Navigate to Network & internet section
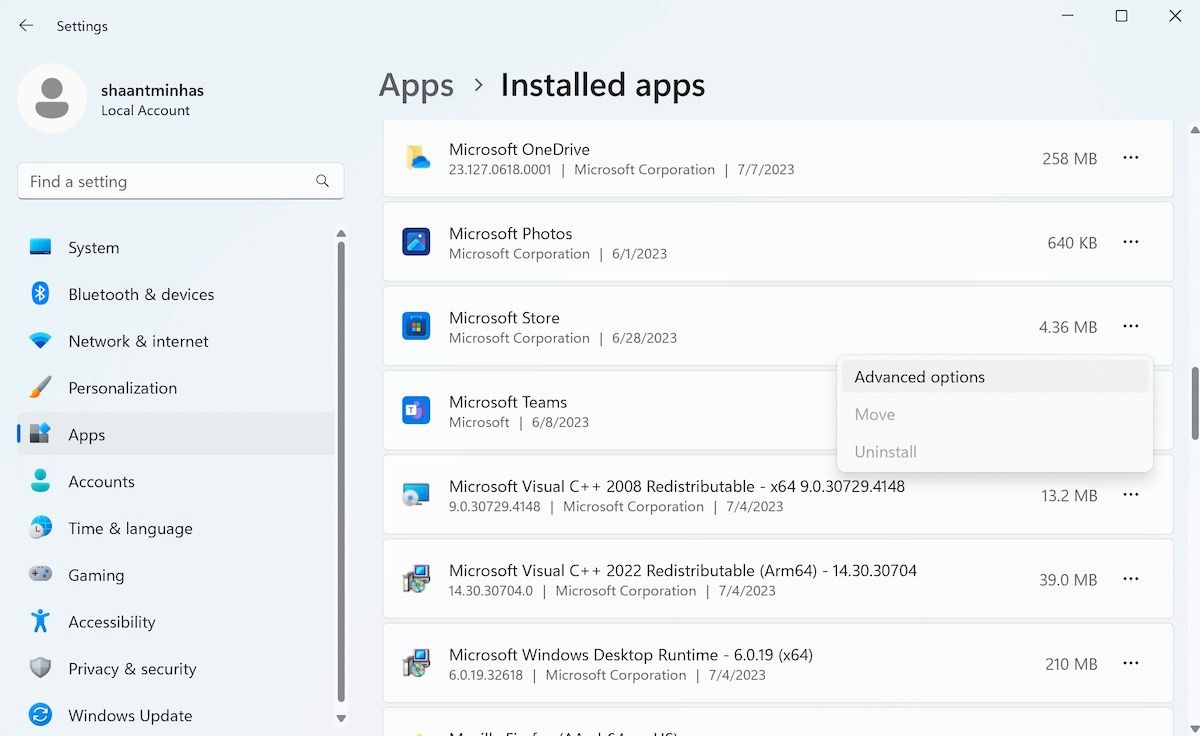 pyautogui.click(x=138, y=341)
